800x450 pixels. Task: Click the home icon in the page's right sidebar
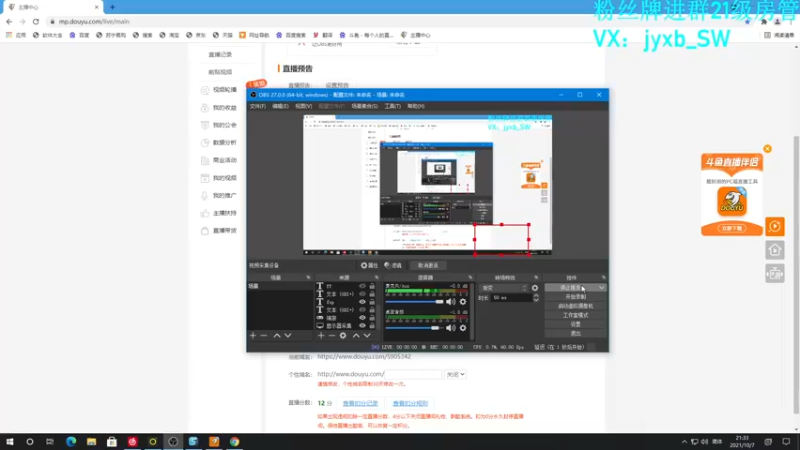[774, 250]
